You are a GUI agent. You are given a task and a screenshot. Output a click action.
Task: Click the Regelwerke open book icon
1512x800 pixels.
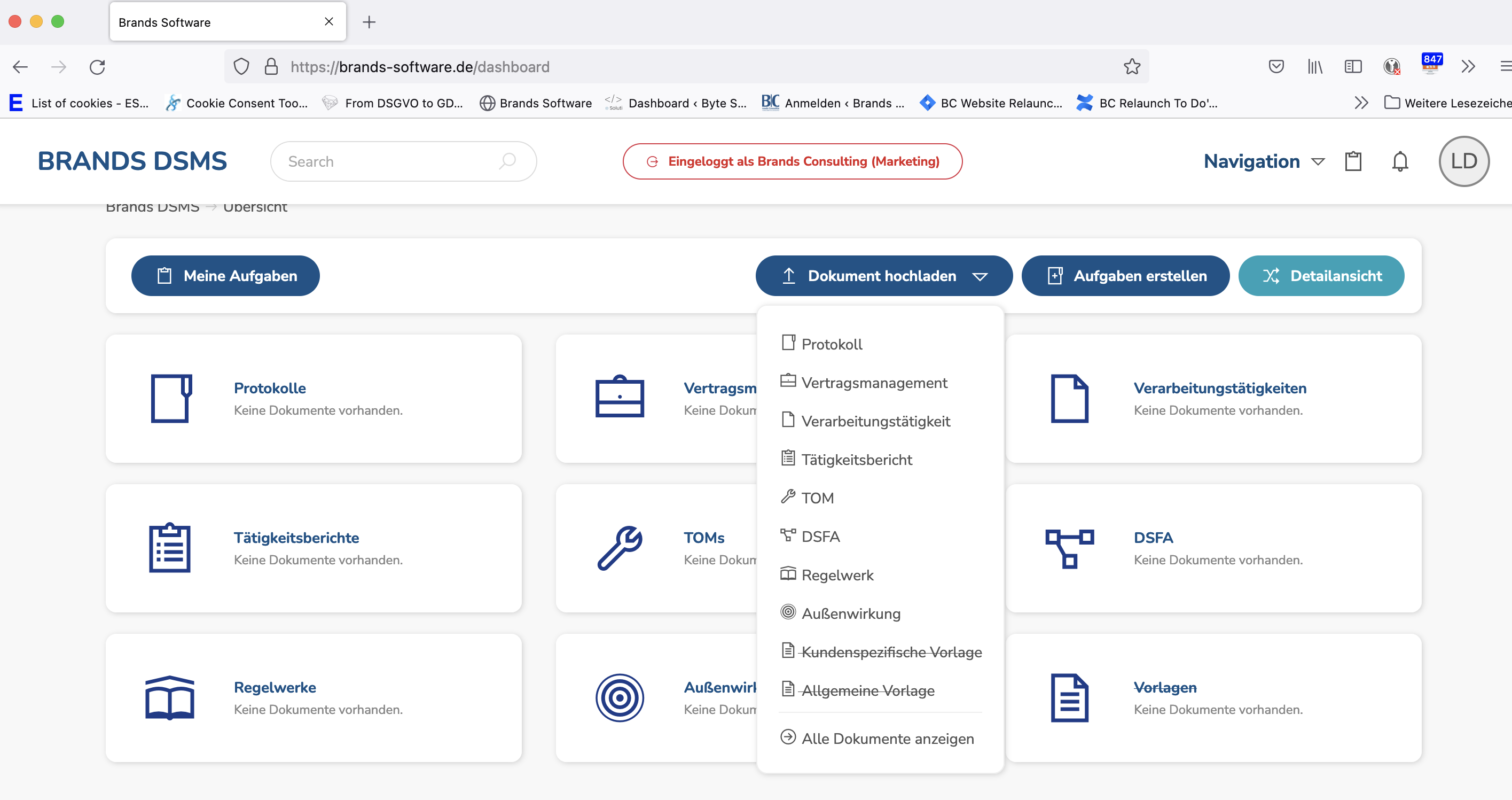click(169, 697)
